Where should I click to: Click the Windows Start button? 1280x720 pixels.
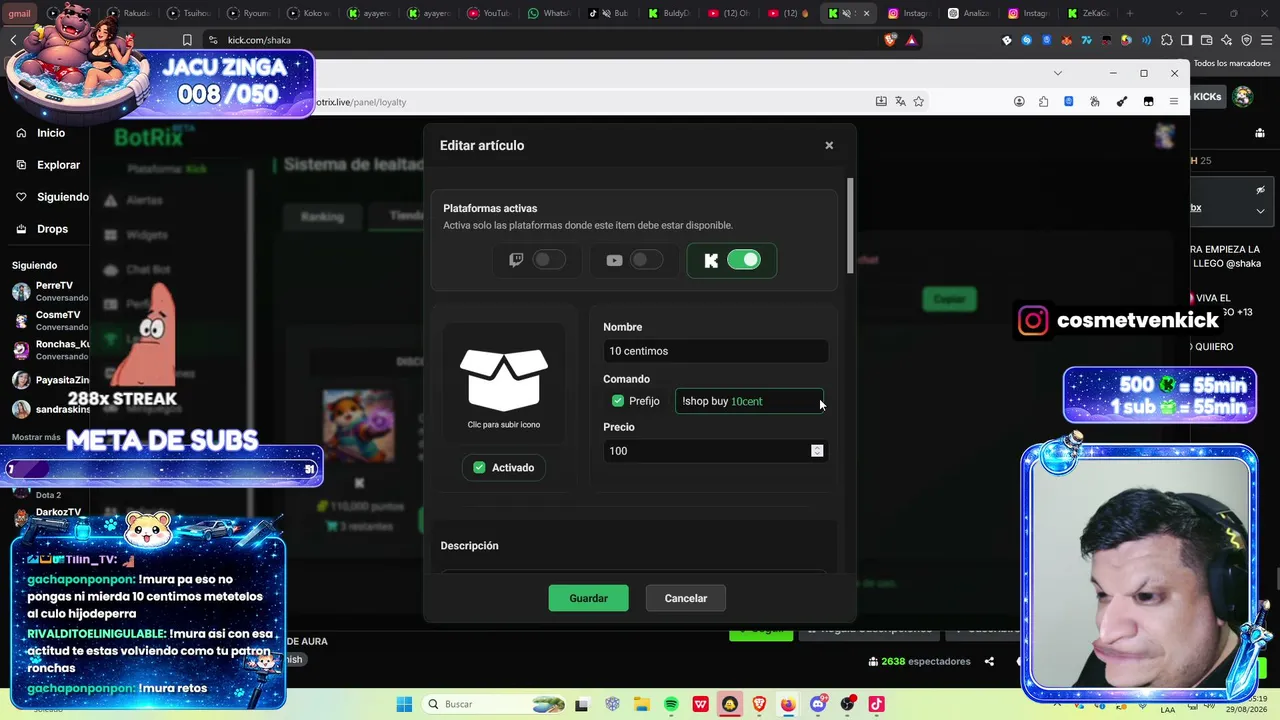pyautogui.click(x=404, y=704)
